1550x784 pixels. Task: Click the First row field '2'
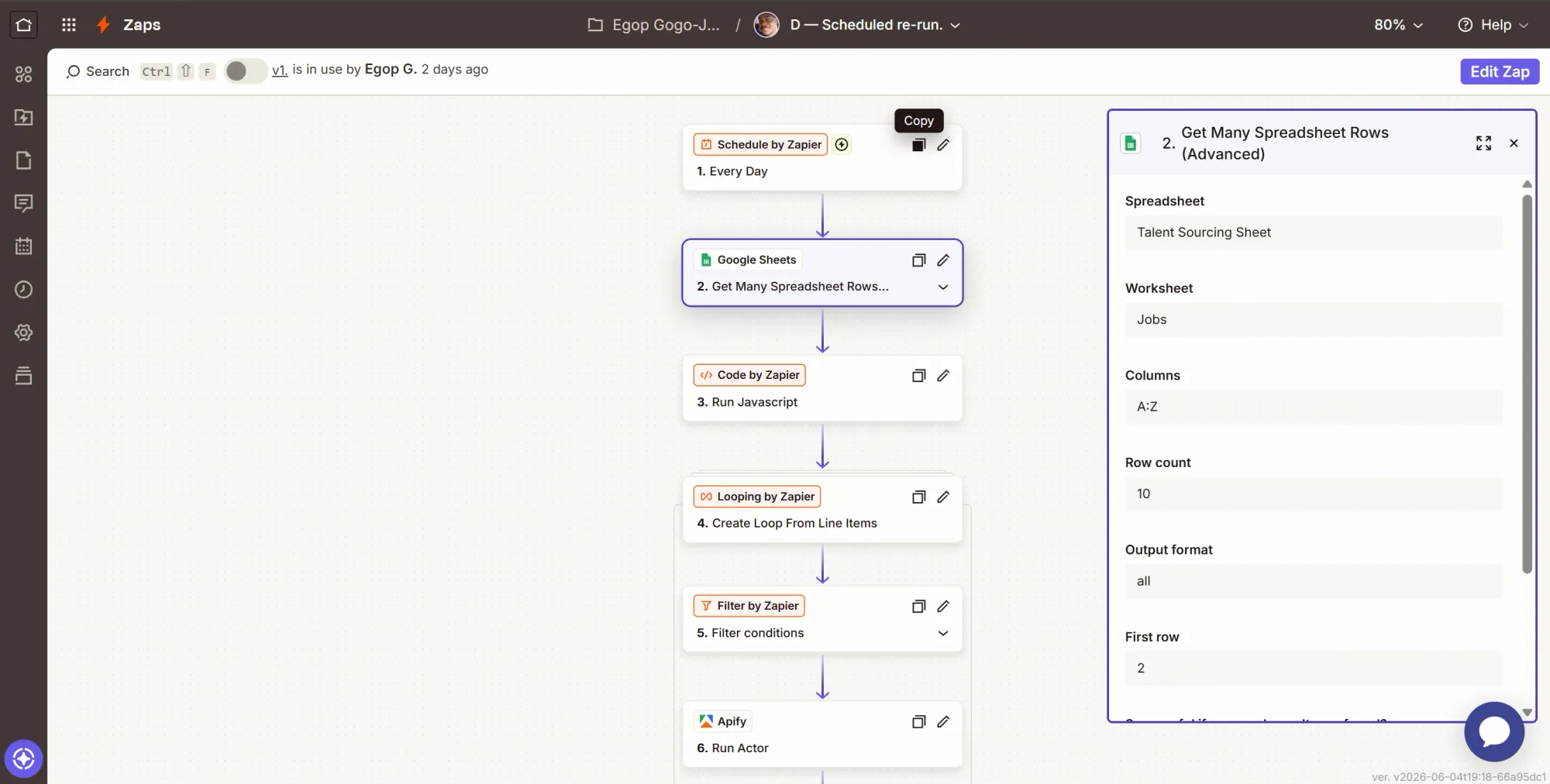(x=1314, y=669)
